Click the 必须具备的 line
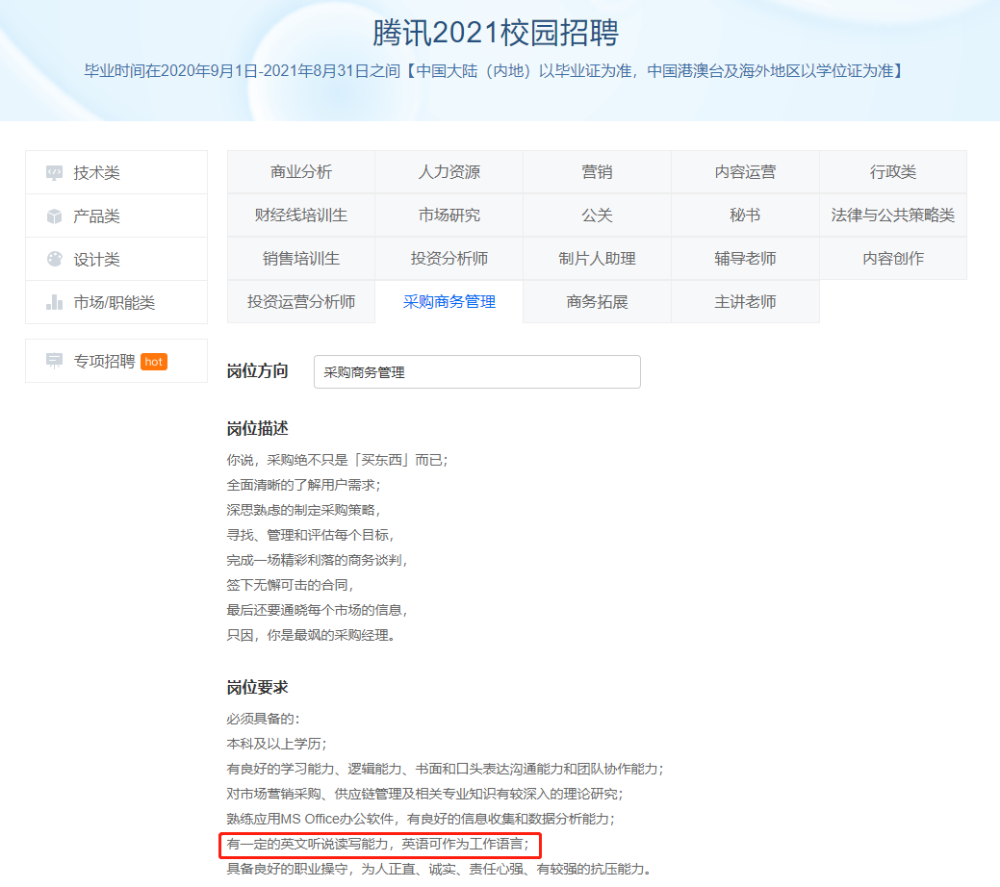The height and width of the screenshot is (887, 1000). [x=263, y=719]
